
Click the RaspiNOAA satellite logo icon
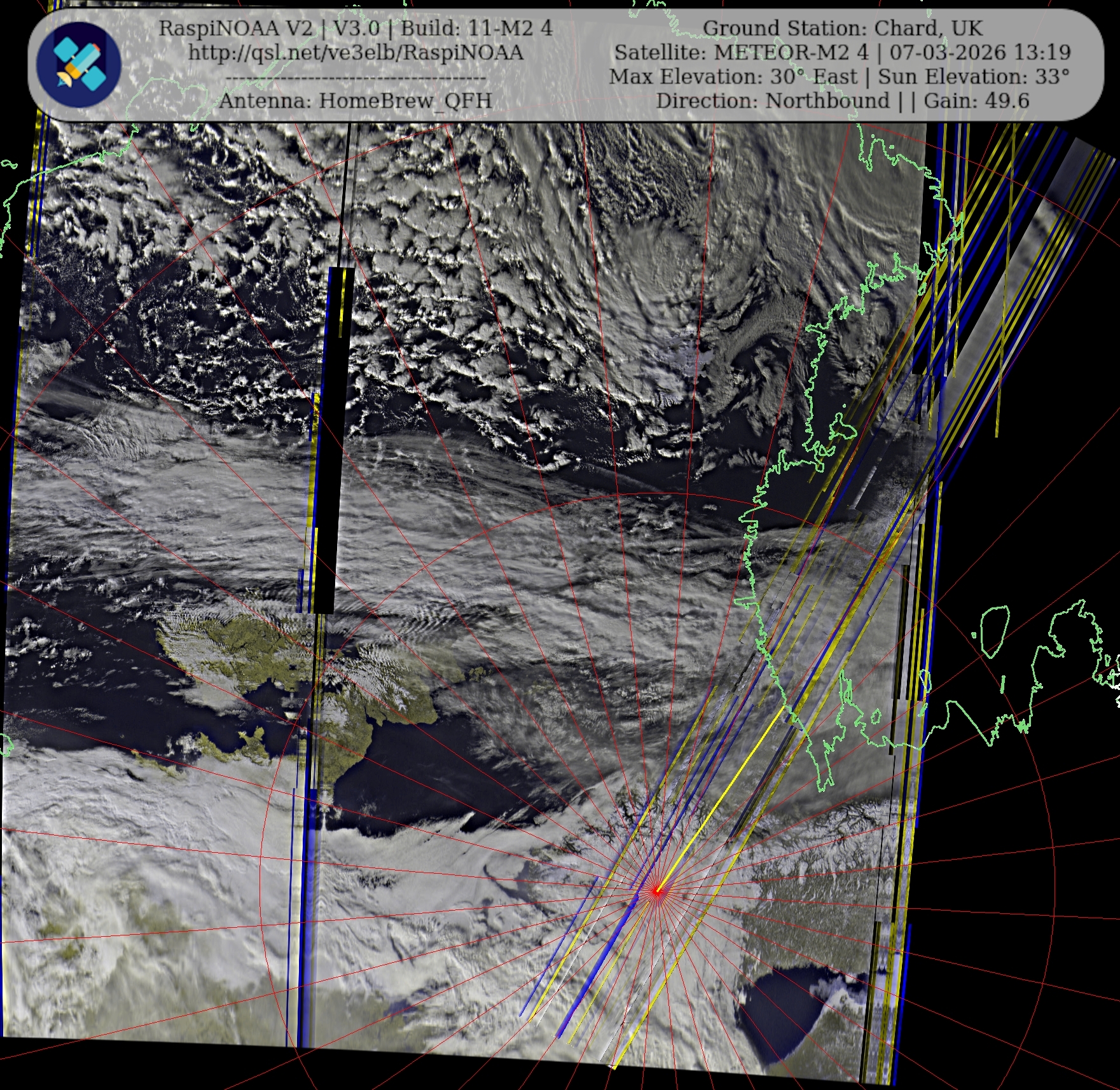[79, 64]
